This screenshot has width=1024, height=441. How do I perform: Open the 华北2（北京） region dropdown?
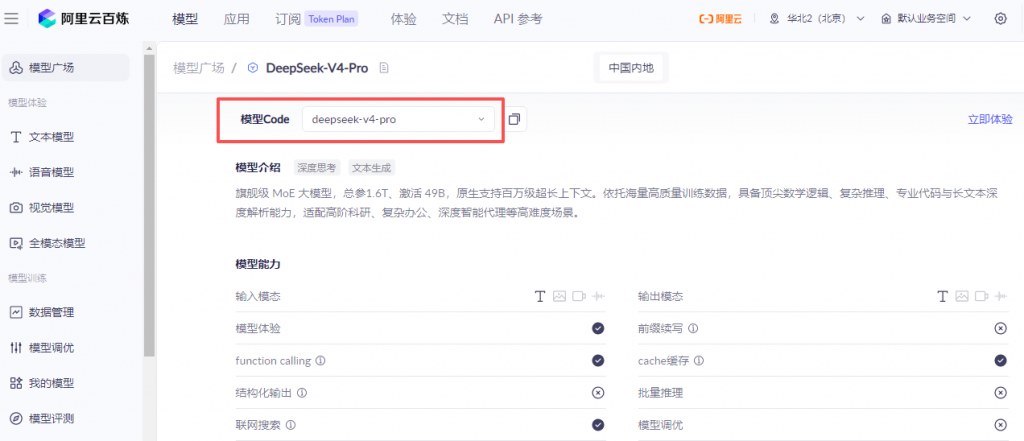pos(816,19)
